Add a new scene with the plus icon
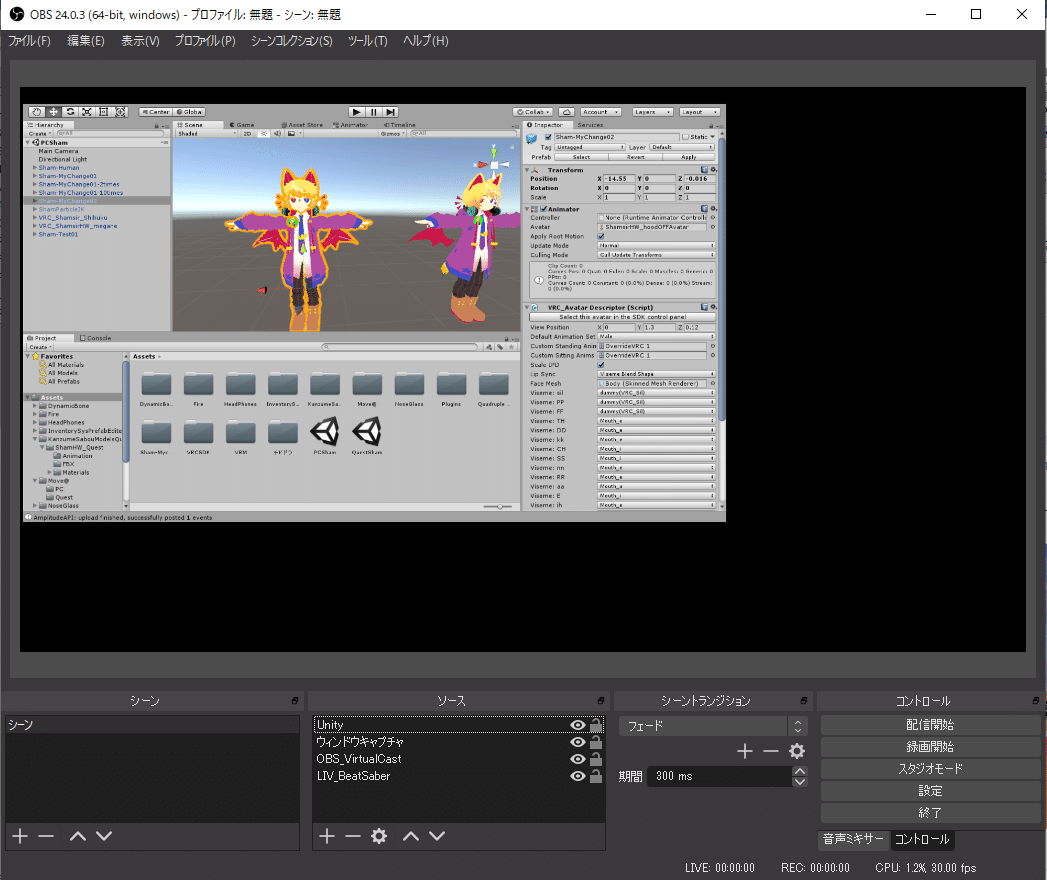 pyautogui.click(x=20, y=836)
